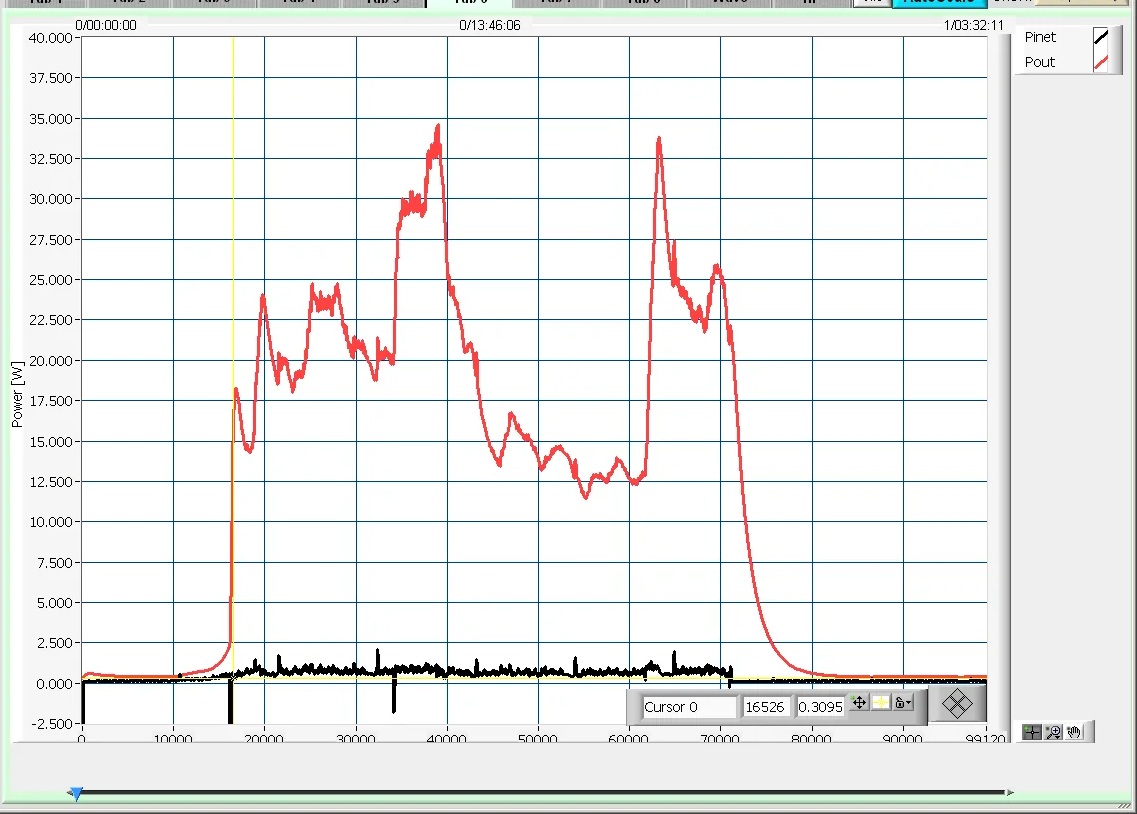The height and width of the screenshot is (814, 1137).
Task: Click the Cursor 0 name field
Action: point(689,707)
